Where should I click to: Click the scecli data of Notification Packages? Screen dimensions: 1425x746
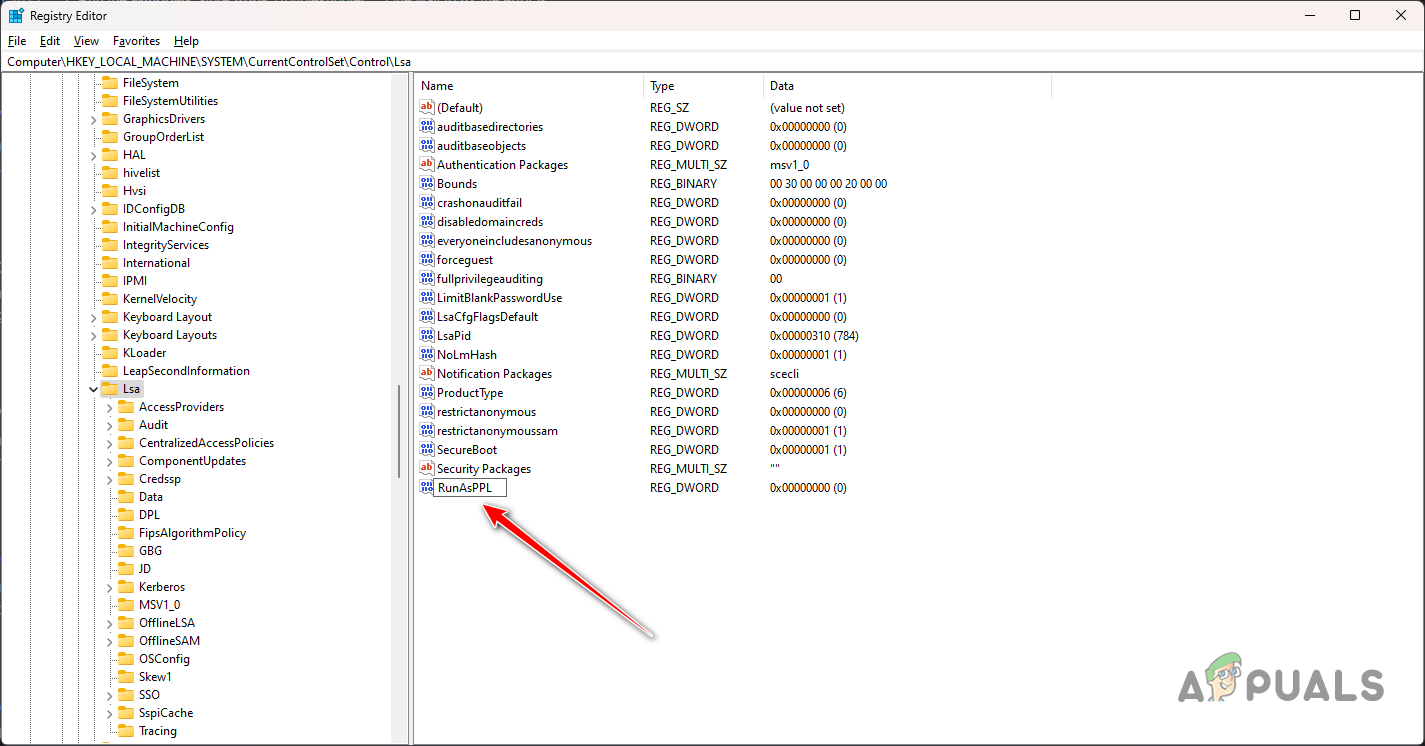(x=785, y=374)
